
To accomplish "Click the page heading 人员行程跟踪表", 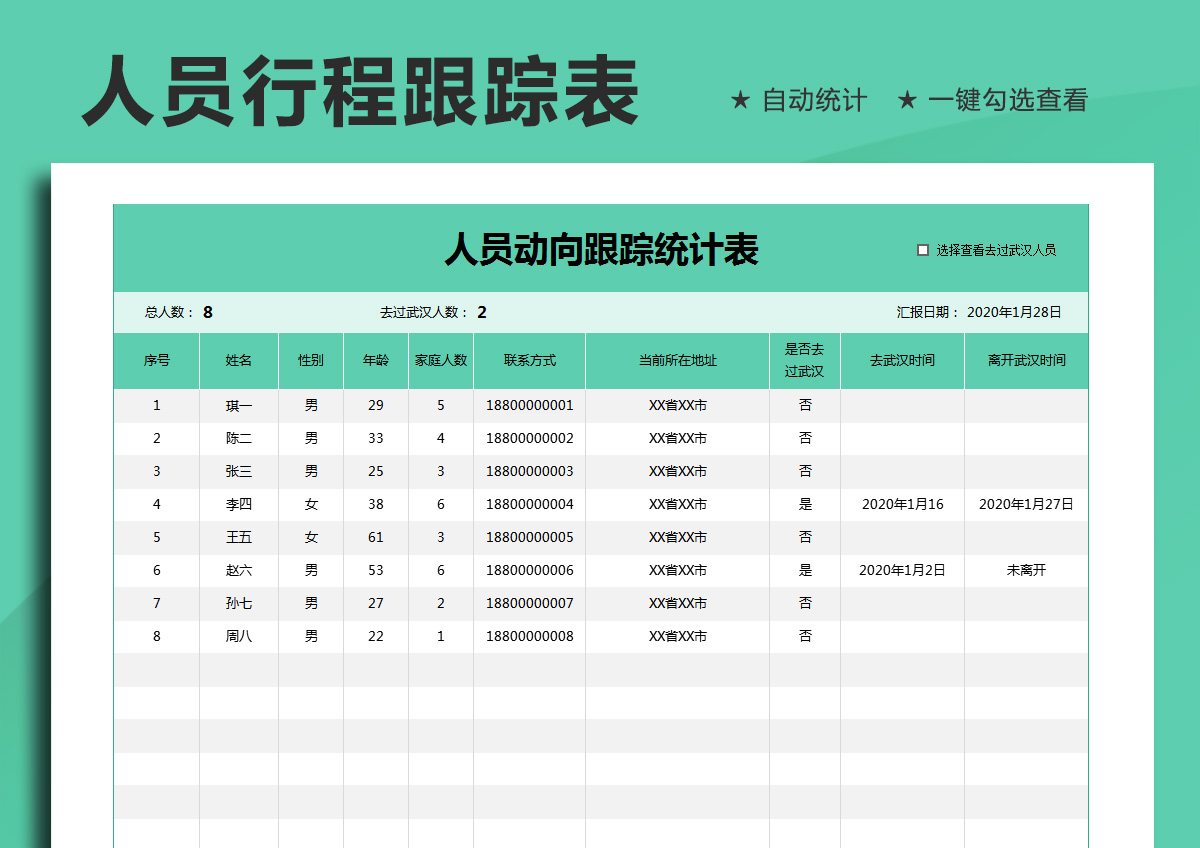I will (x=360, y=90).
